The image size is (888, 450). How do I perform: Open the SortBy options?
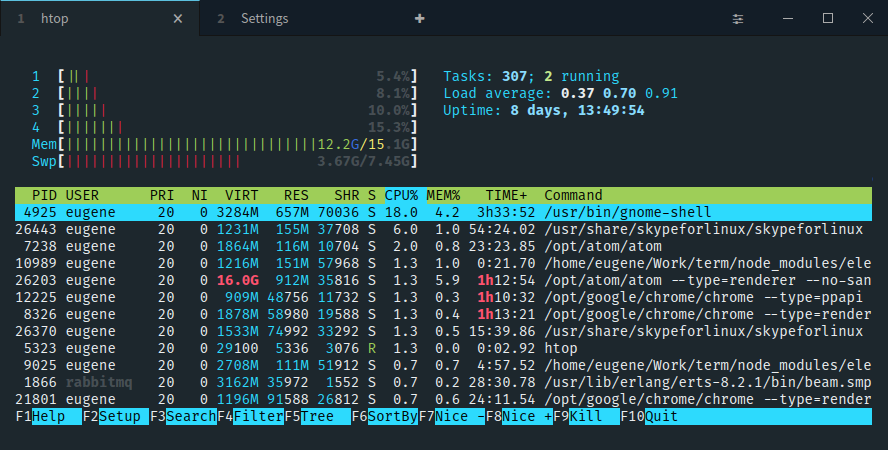[x=391, y=416]
